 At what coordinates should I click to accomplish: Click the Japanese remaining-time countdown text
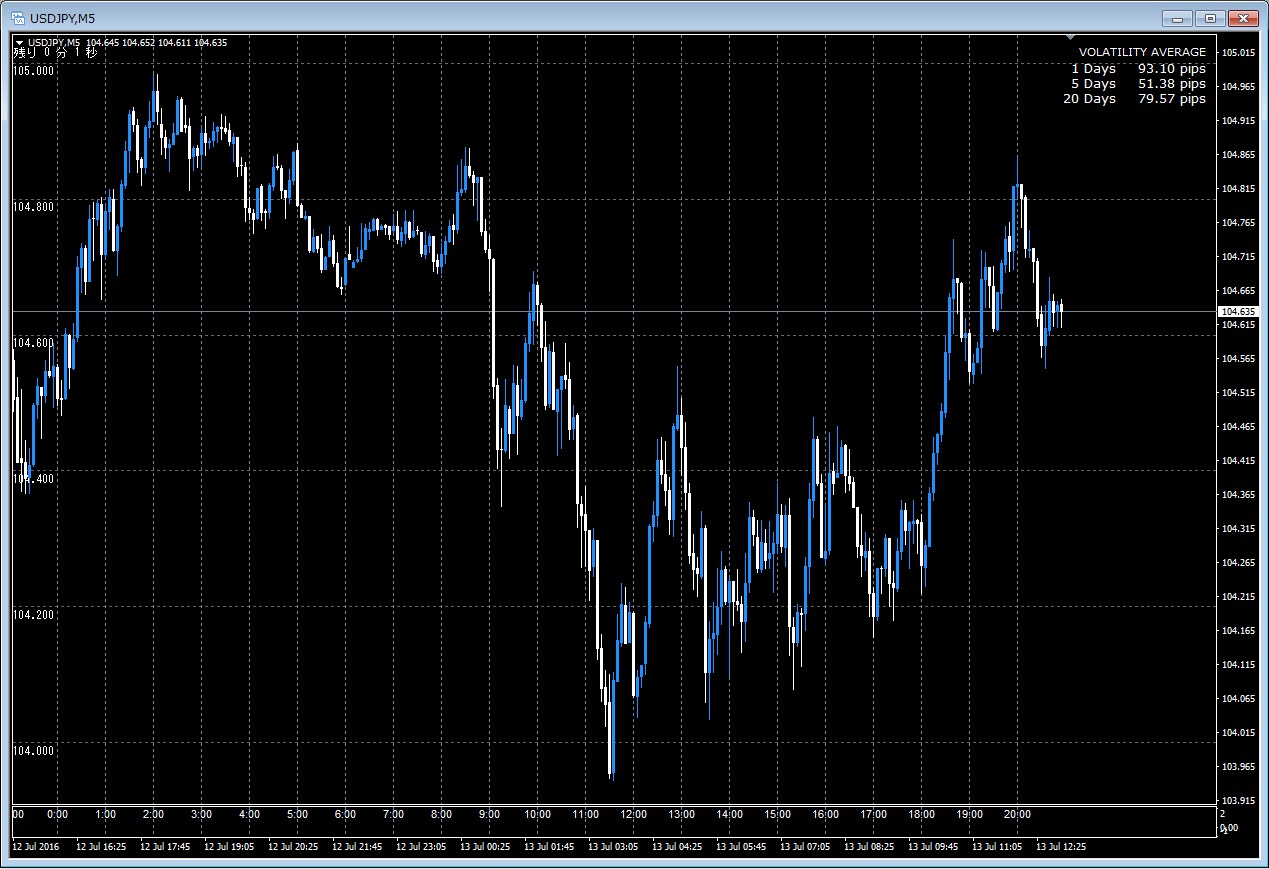coord(55,53)
